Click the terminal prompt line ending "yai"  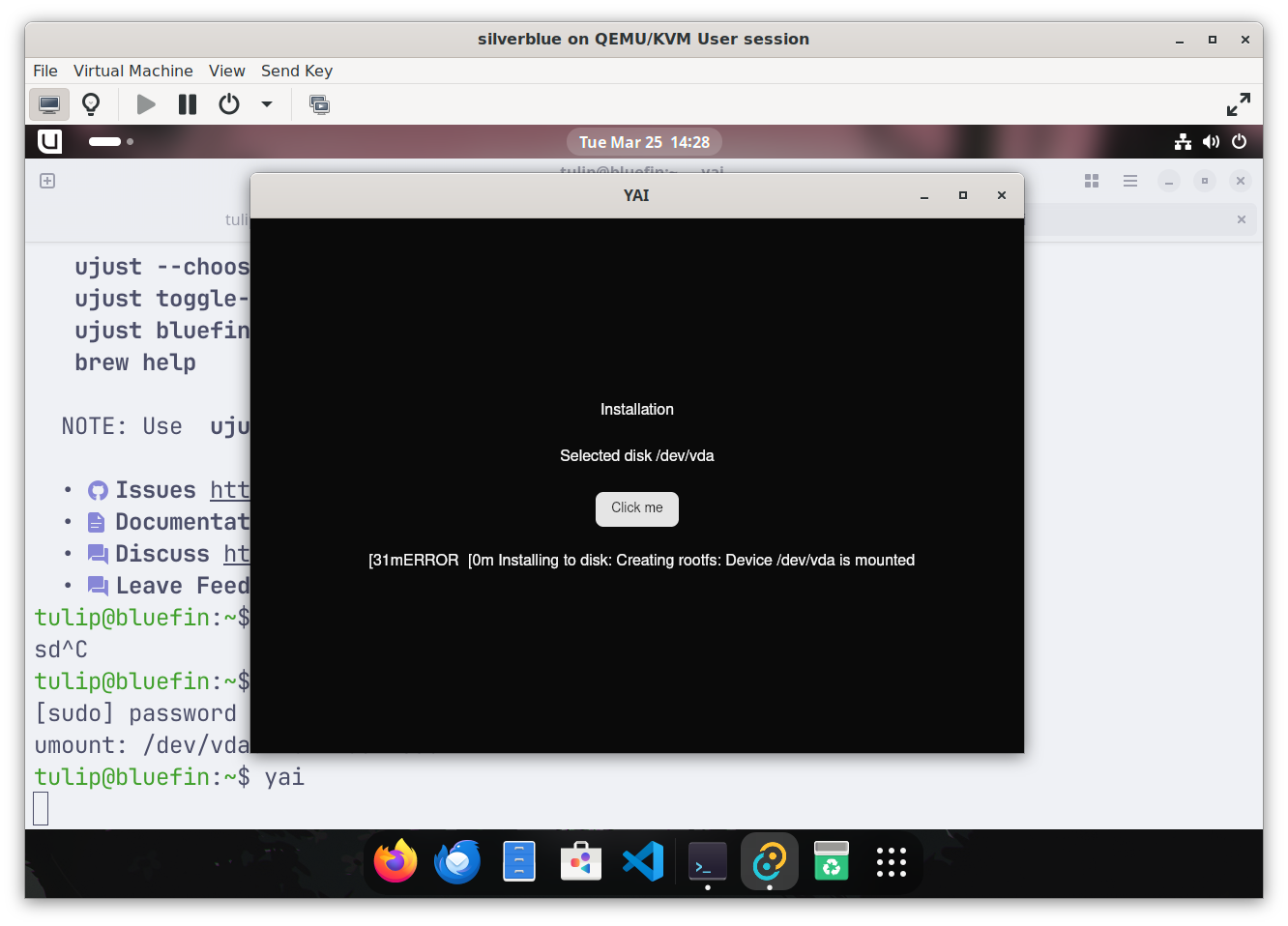[x=169, y=777]
